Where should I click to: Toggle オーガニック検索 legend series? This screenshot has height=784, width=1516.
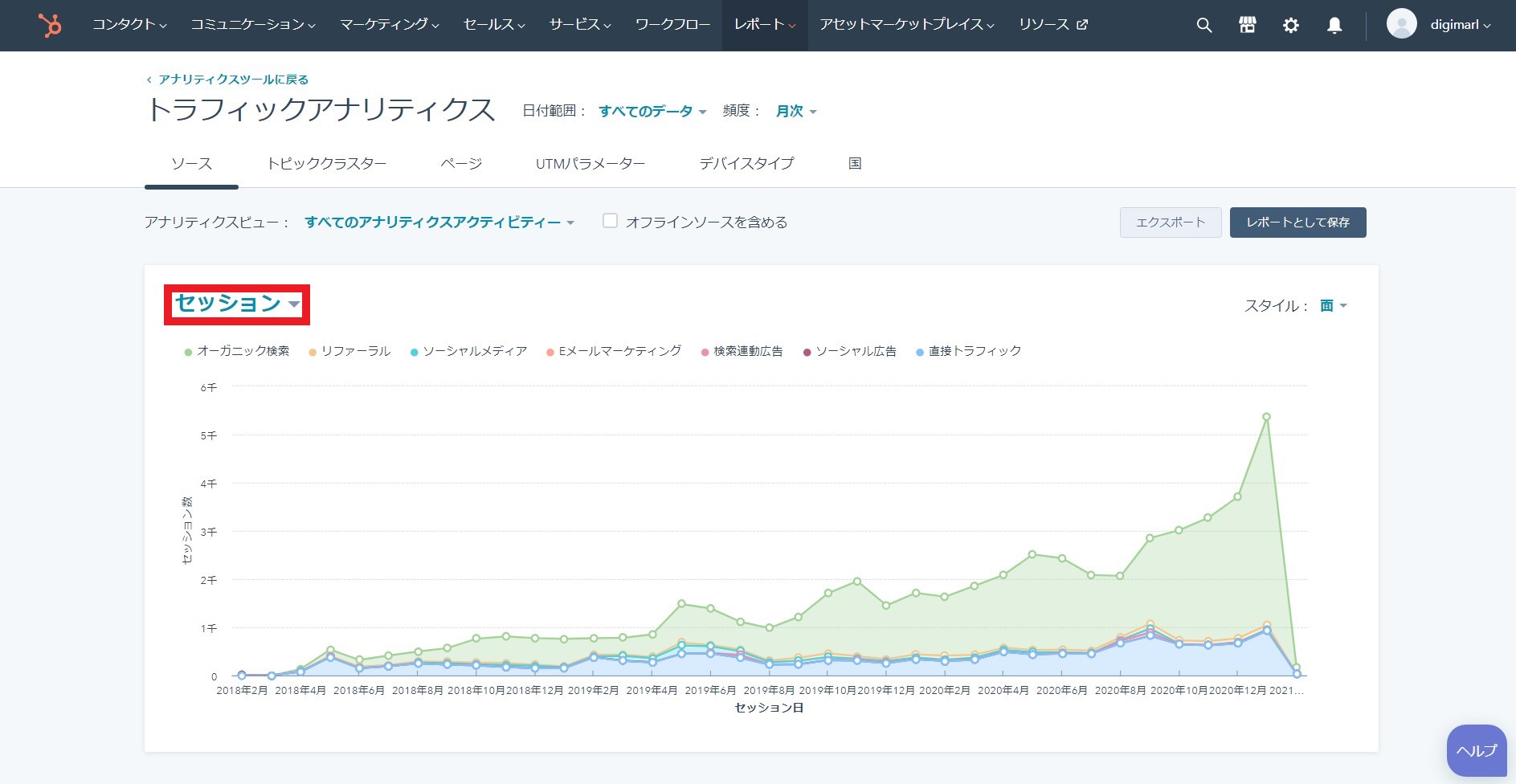point(237,351)
